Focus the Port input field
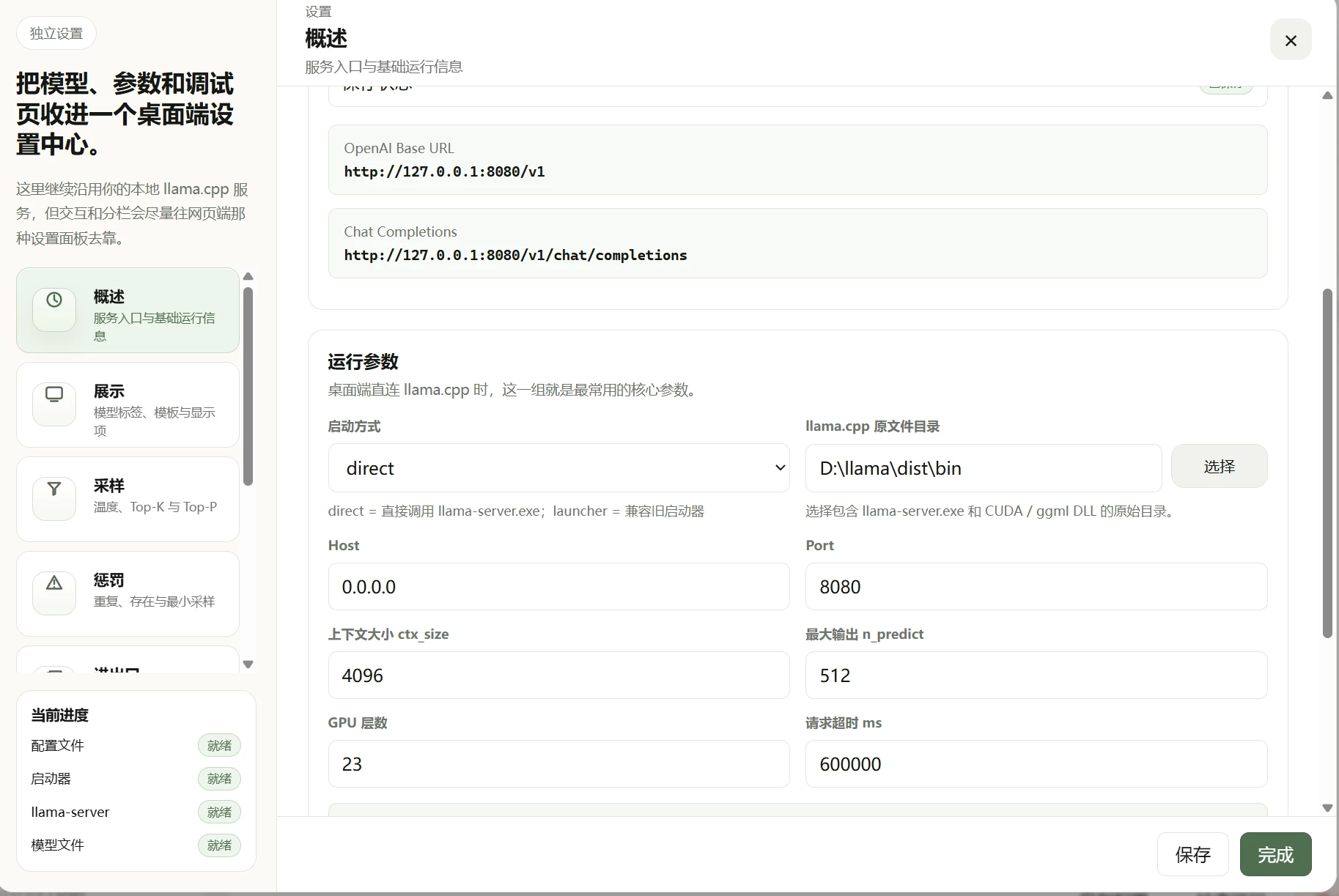The image size is (1339, 896). point(1036,587)
